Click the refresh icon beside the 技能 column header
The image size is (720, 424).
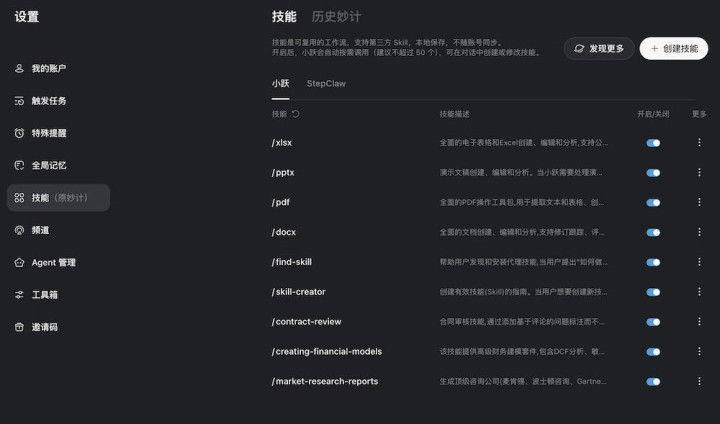[296, 113]
